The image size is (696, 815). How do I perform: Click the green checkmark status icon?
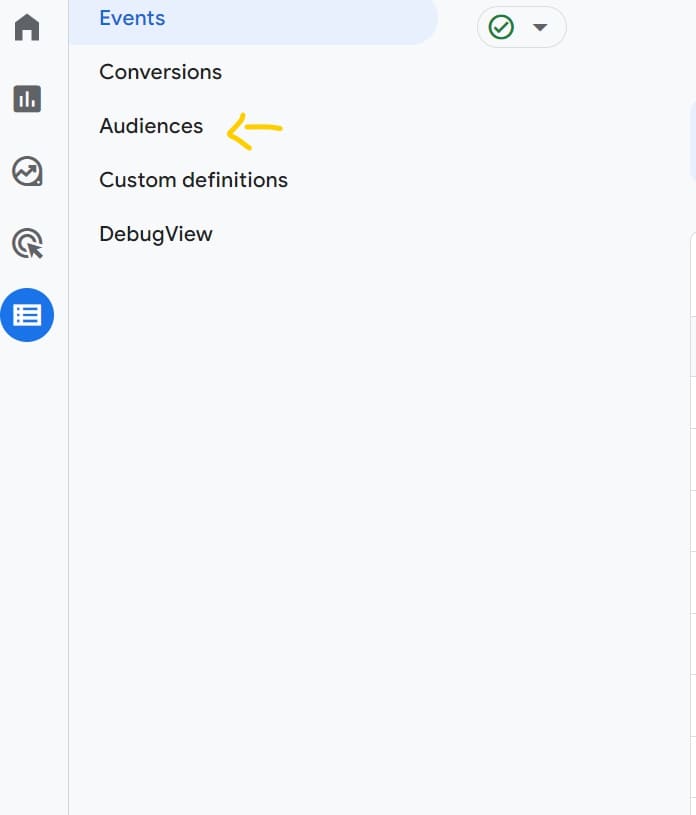(x=501, y=27)
